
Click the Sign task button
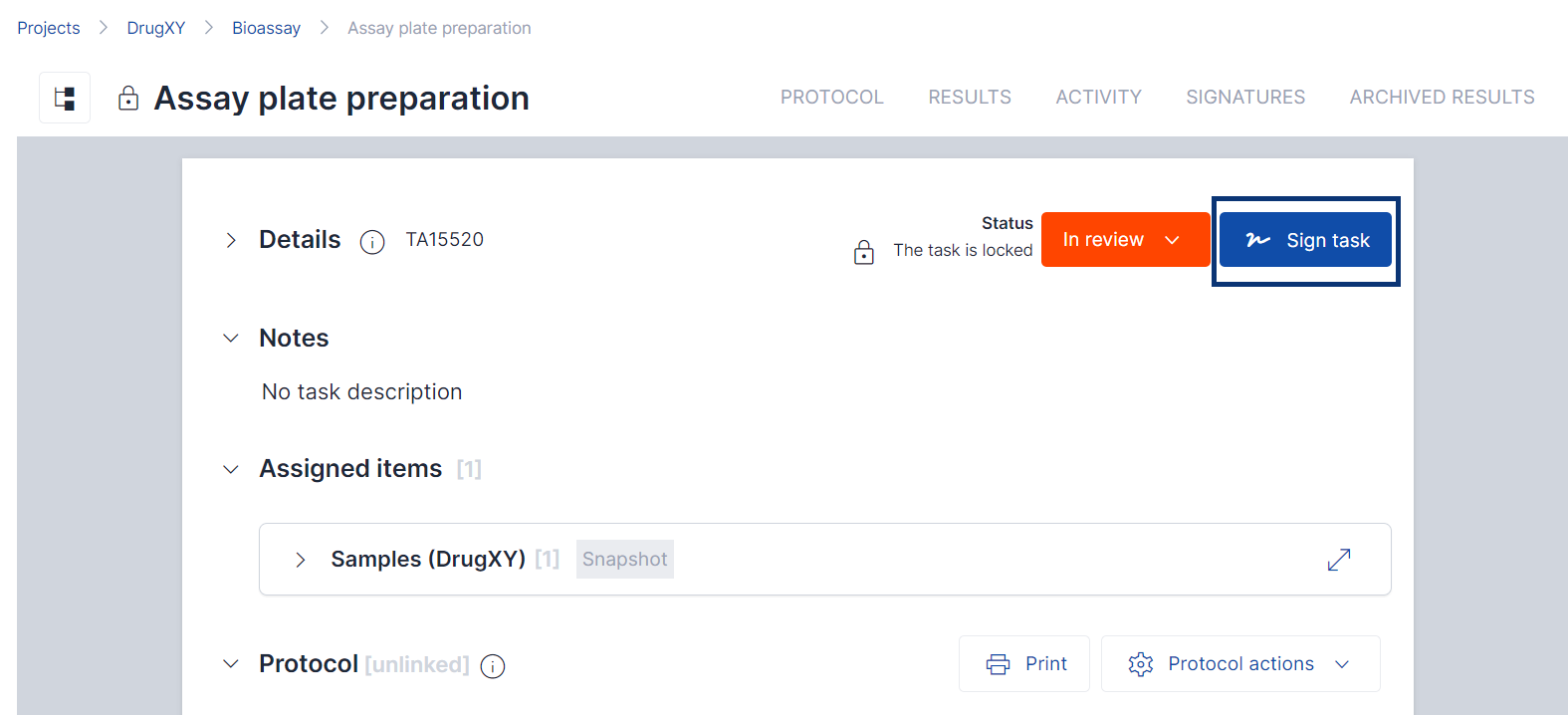[1305, 240]
